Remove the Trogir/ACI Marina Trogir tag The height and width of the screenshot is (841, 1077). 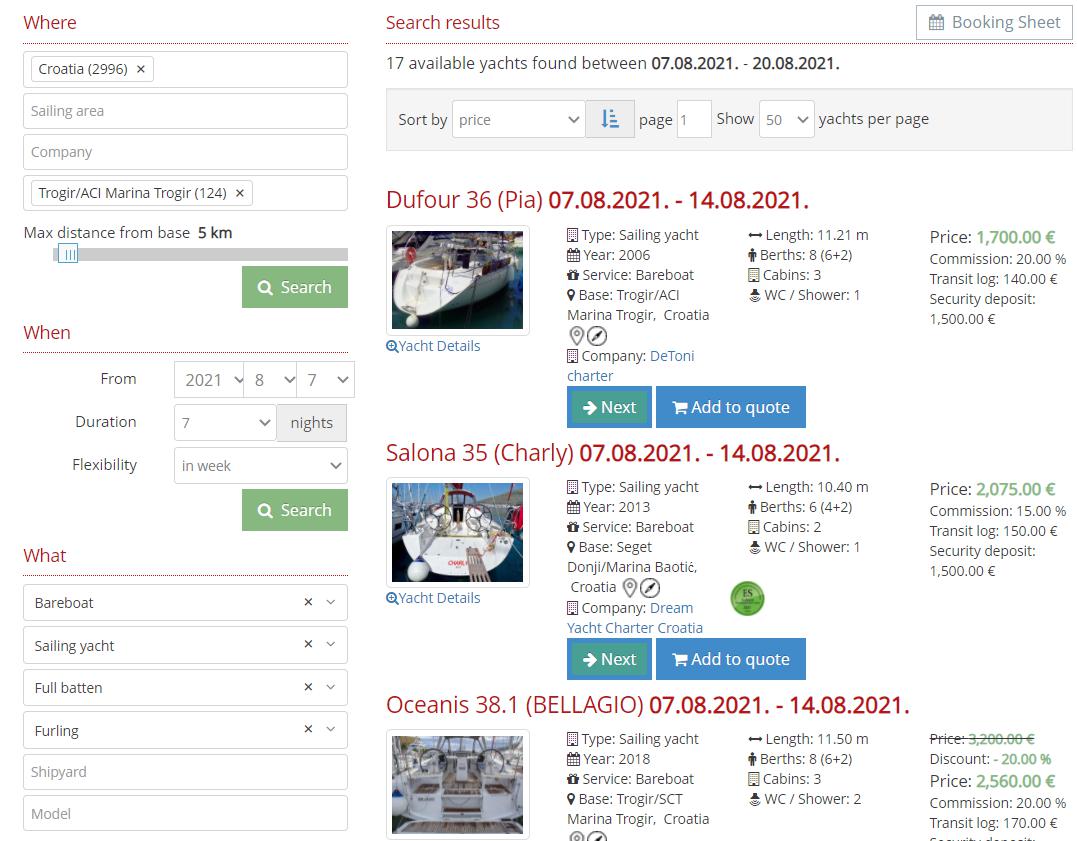pyautogui.click(x=240, y=193)
